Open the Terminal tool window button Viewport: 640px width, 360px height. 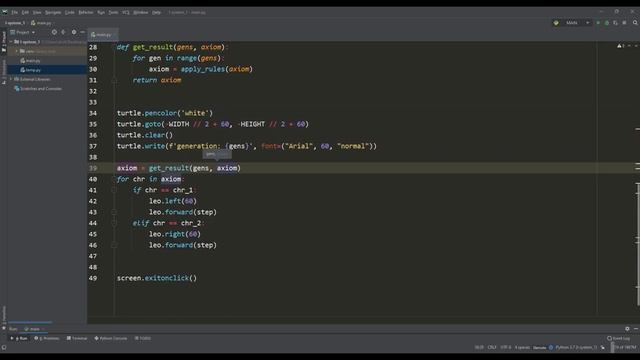click(x=77, y=338)
